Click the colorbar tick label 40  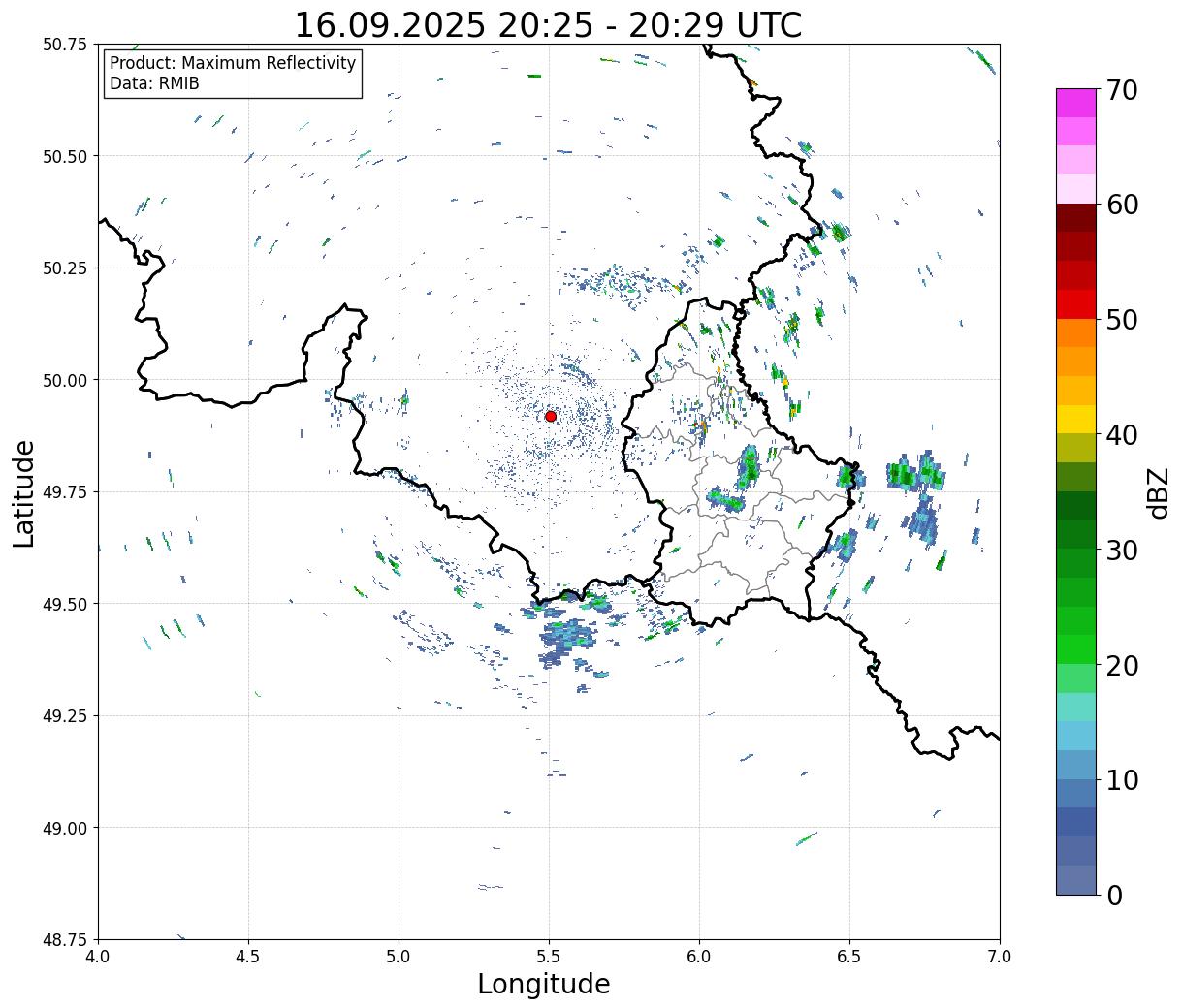(x=1122, y=434)
